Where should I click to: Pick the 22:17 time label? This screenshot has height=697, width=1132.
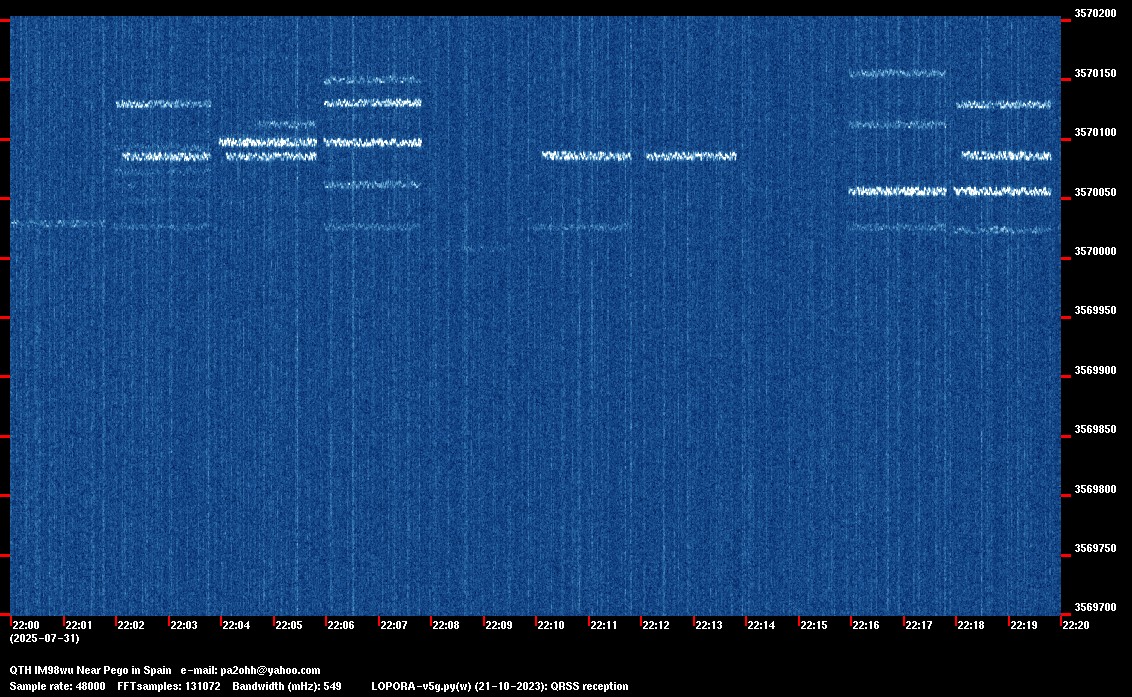pyautogui.click(x=918, y=625)
